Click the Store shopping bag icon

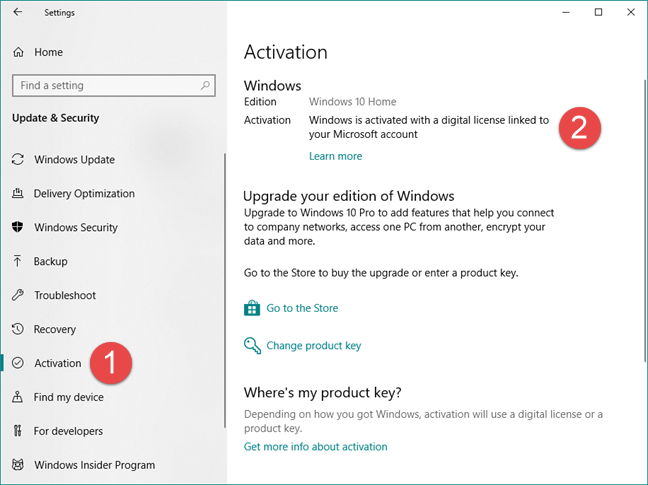point(252,308)
